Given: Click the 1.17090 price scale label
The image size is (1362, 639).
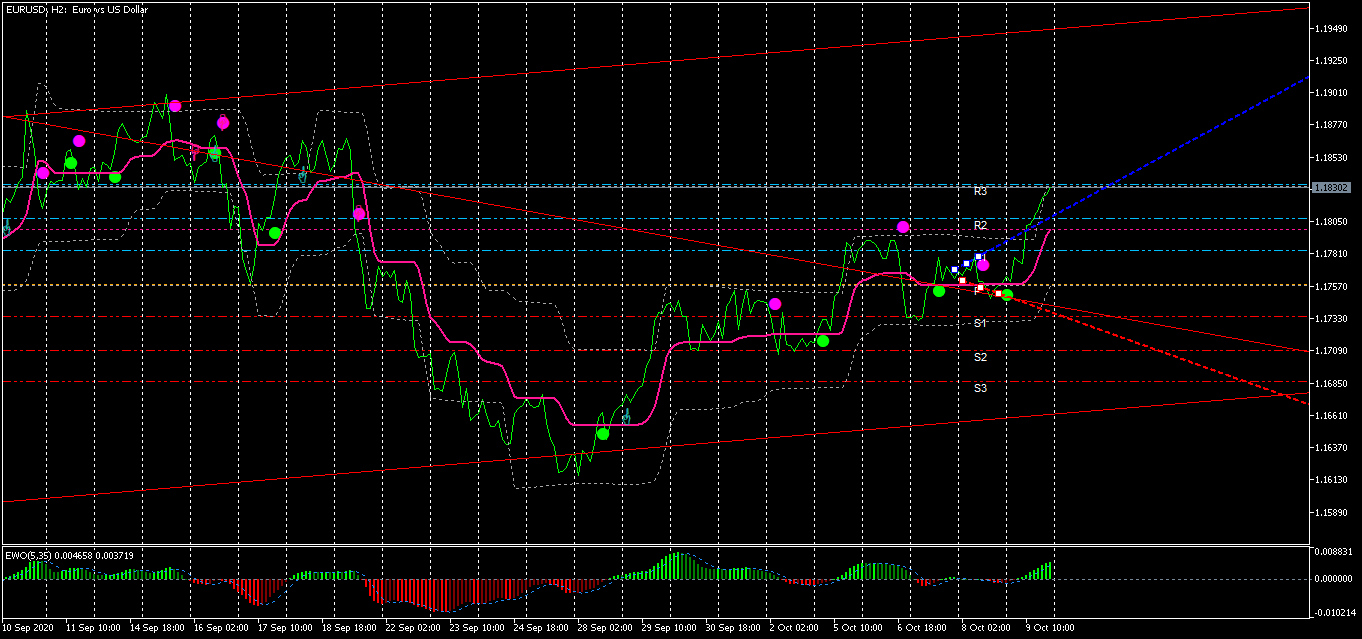Looking at the screenshot, I should coord(1333,351).
